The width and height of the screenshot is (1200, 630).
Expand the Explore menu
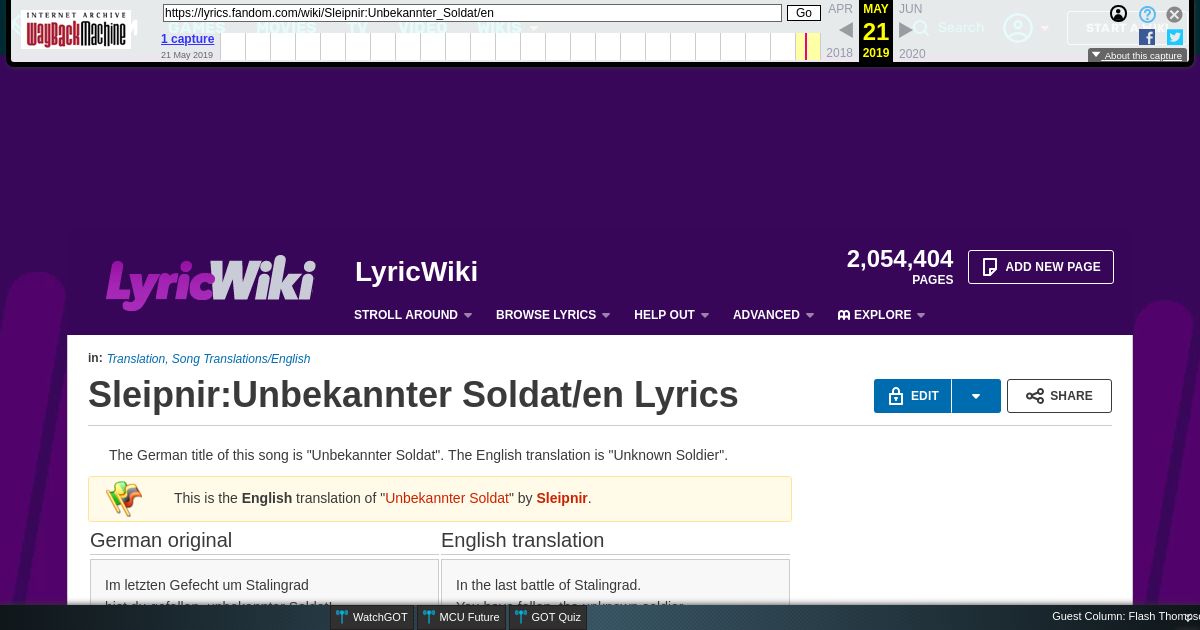[x=881, y=315]
